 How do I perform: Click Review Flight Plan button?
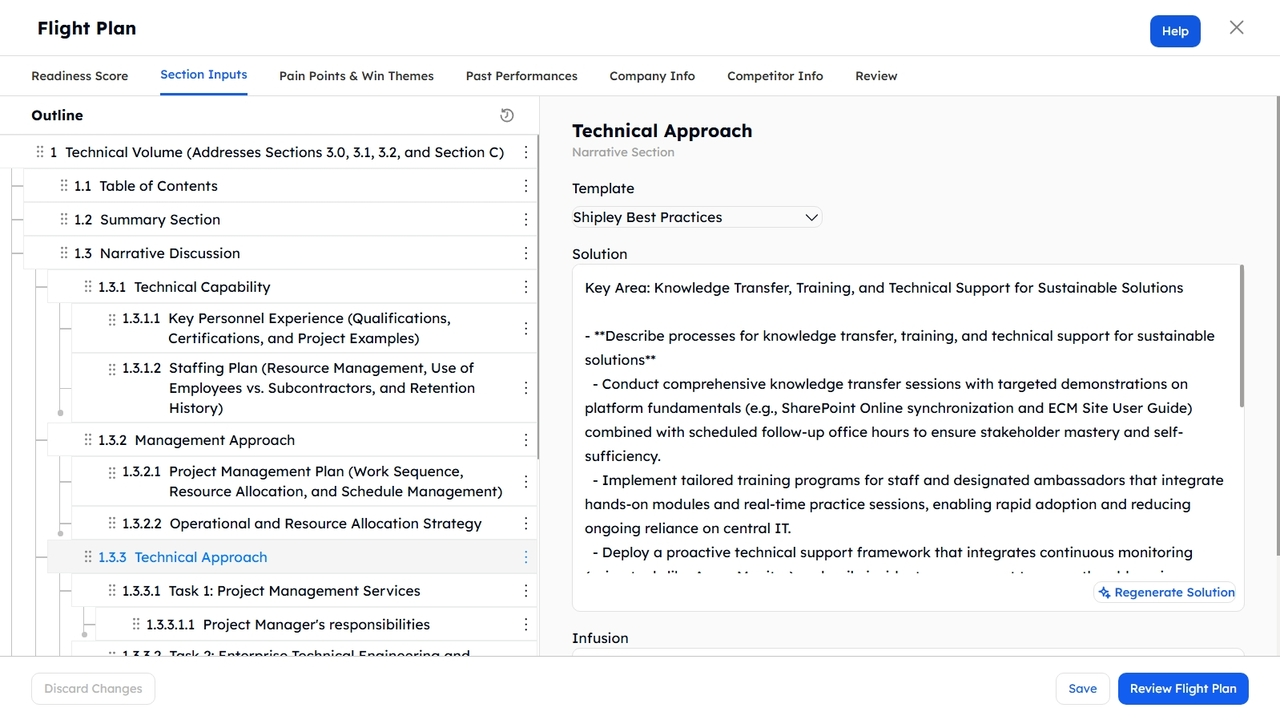pyautogui.click(x=1183, y=688)
